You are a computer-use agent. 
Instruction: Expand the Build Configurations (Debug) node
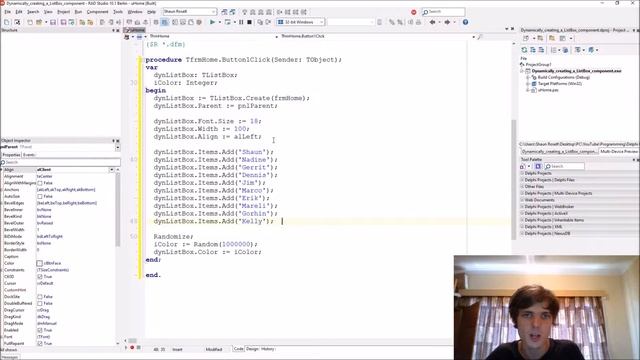point(528,77)
